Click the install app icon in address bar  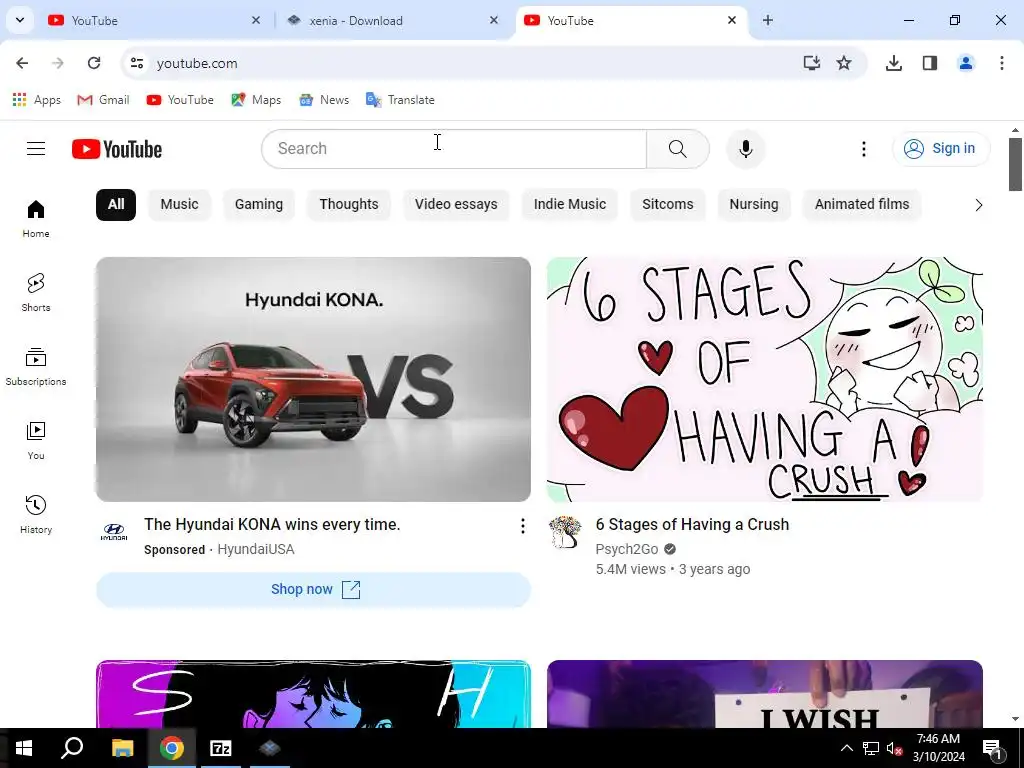(x=811, y=63)
